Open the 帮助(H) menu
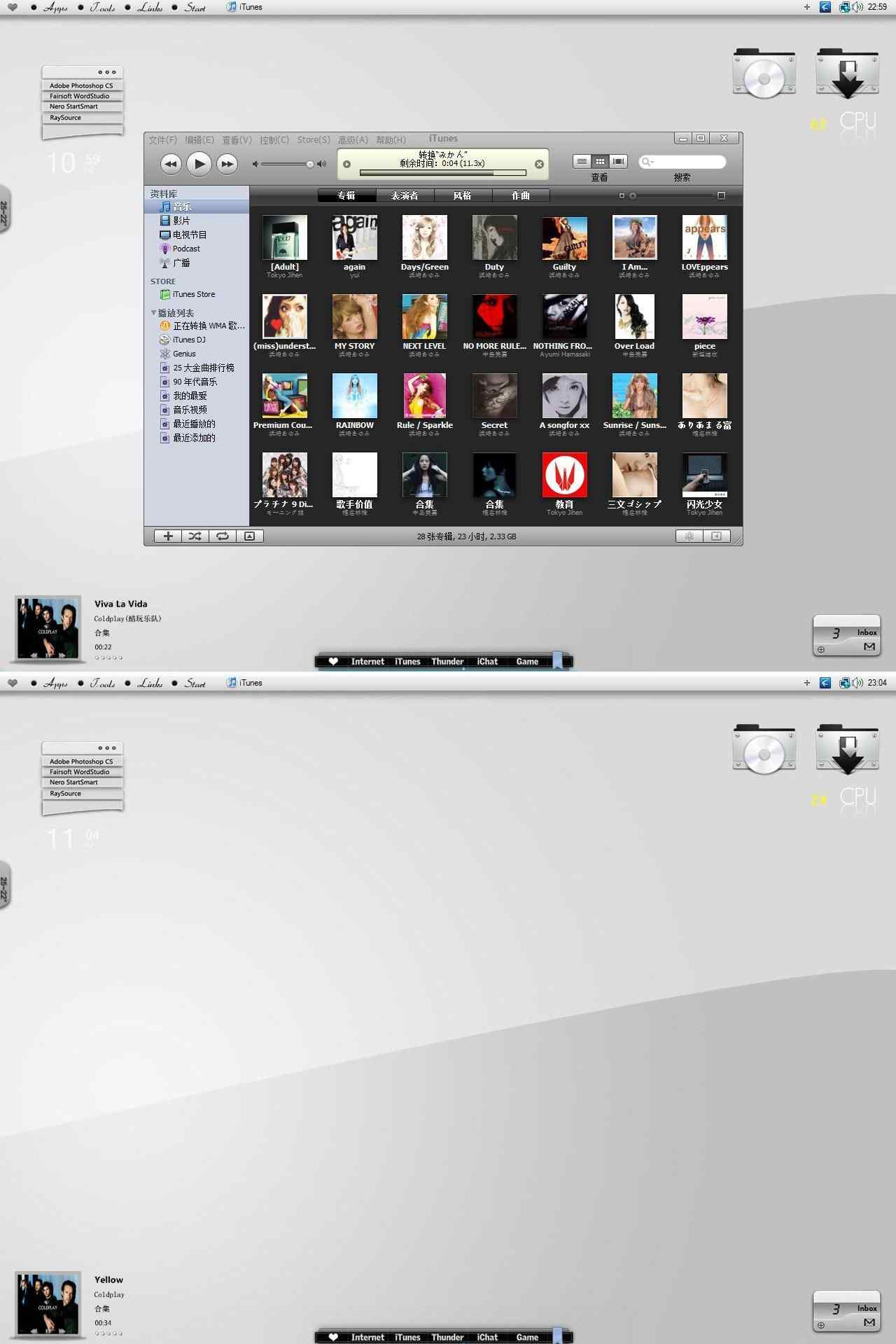 click(391, 140)
